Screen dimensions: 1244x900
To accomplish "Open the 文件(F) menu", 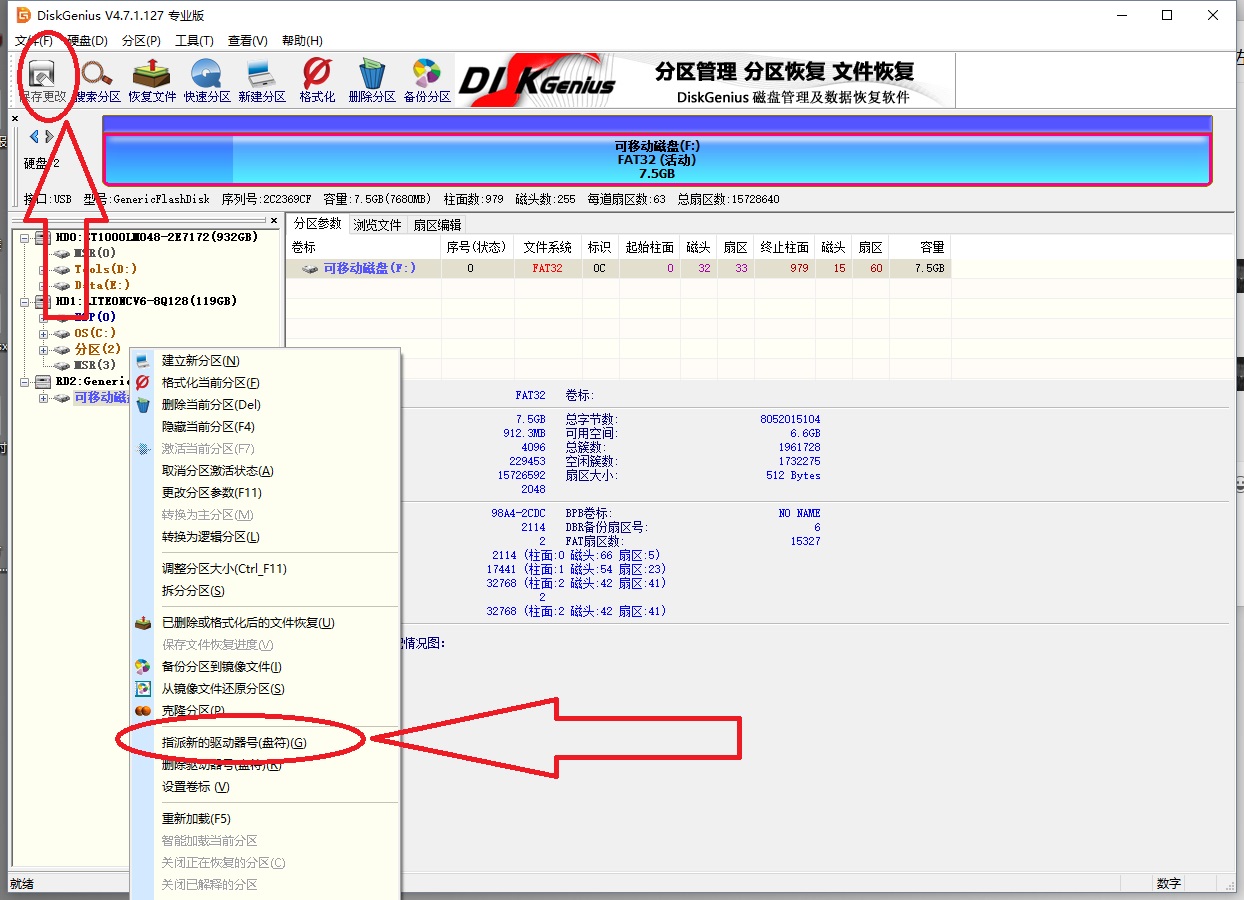I will (x=34, y=41).
